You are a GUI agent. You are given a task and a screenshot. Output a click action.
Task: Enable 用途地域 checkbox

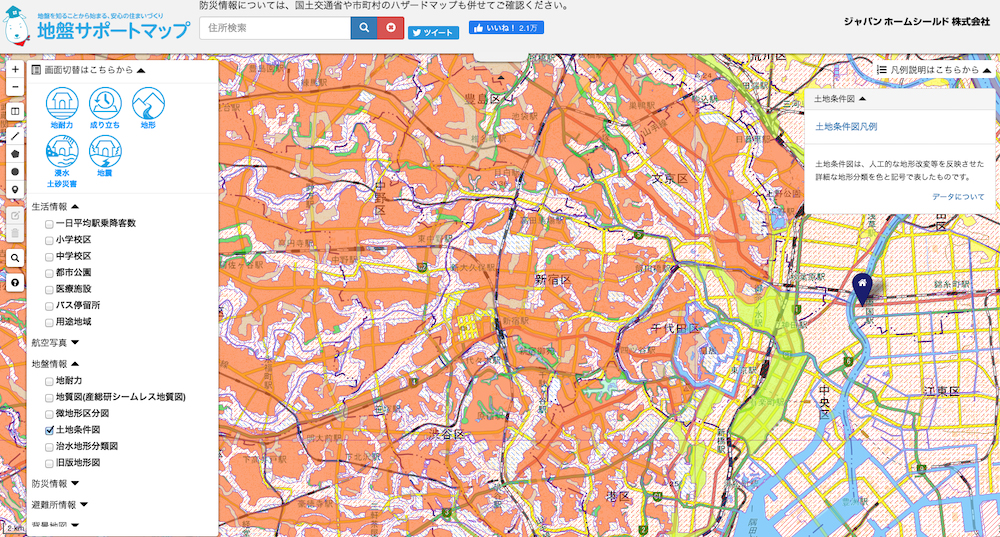point(49,323)
